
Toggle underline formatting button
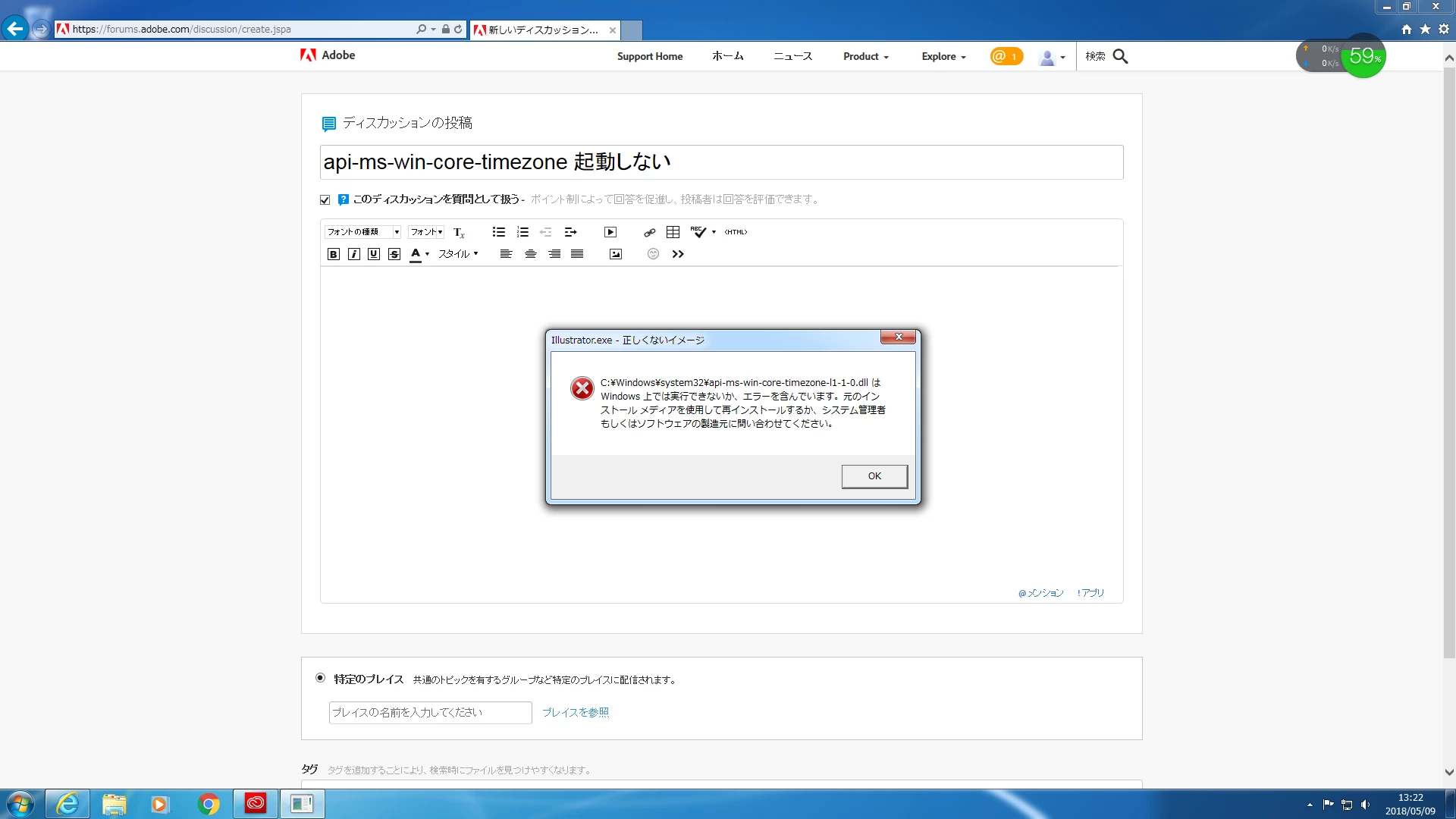374,254
